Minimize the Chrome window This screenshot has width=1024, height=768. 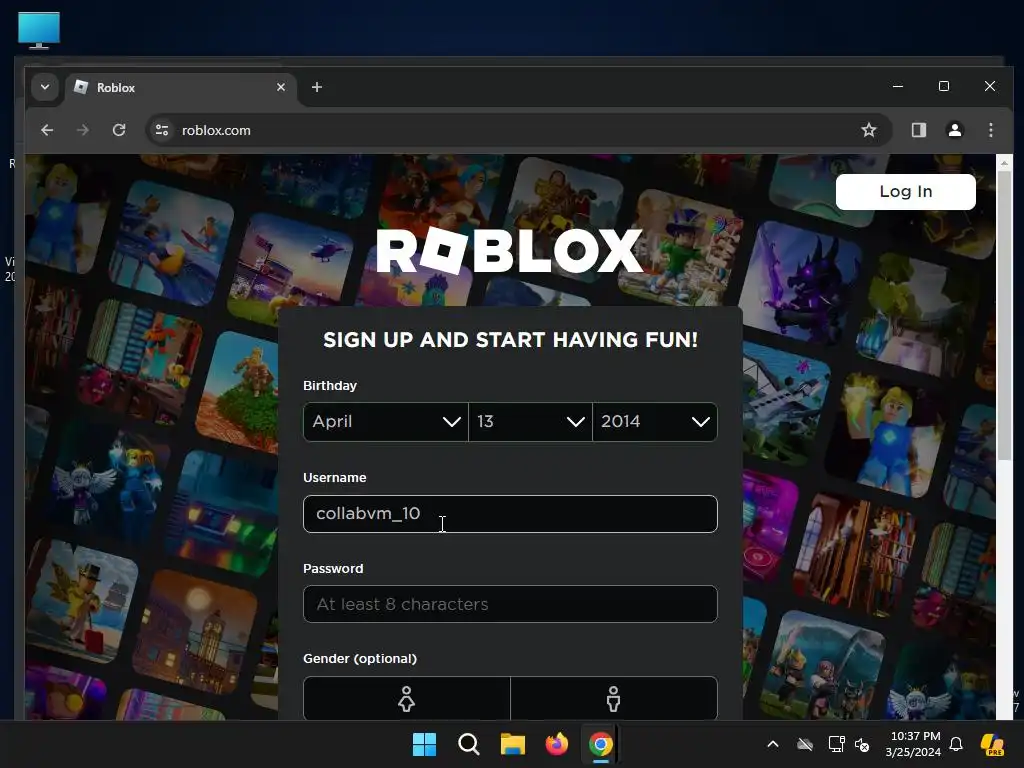coord(898,86)
